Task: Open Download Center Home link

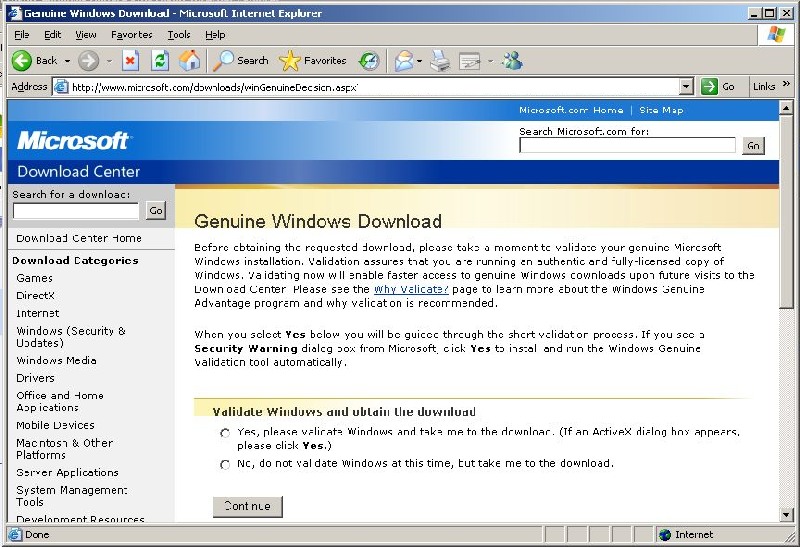Action: click(79, 238)
